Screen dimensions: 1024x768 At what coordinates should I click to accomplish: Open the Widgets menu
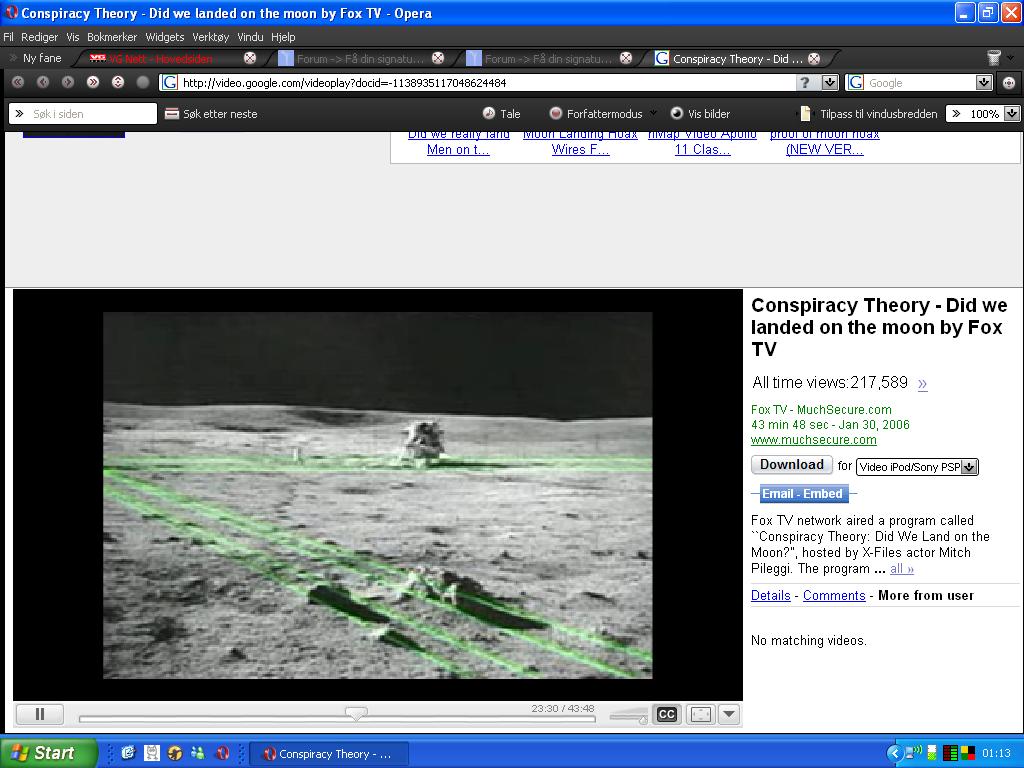(x=165, y=37)
